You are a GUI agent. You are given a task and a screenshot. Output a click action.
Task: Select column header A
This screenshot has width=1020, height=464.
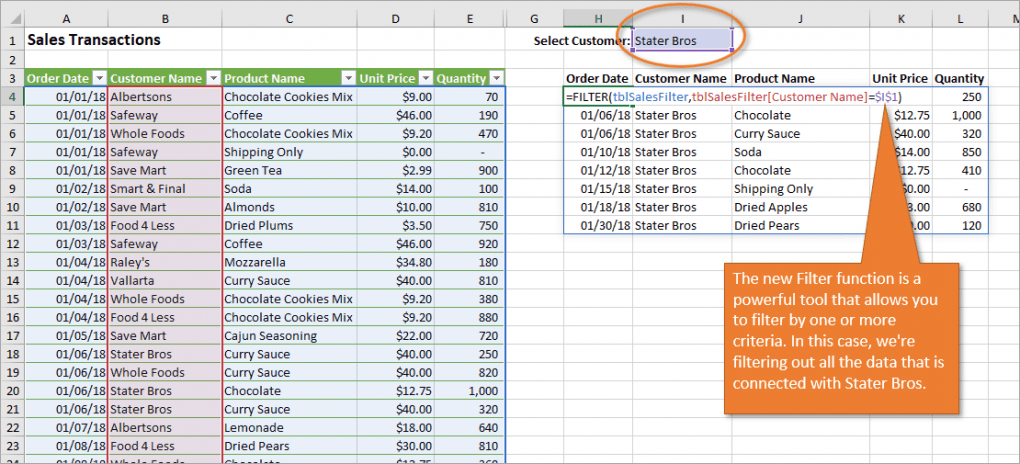[65, 18]
